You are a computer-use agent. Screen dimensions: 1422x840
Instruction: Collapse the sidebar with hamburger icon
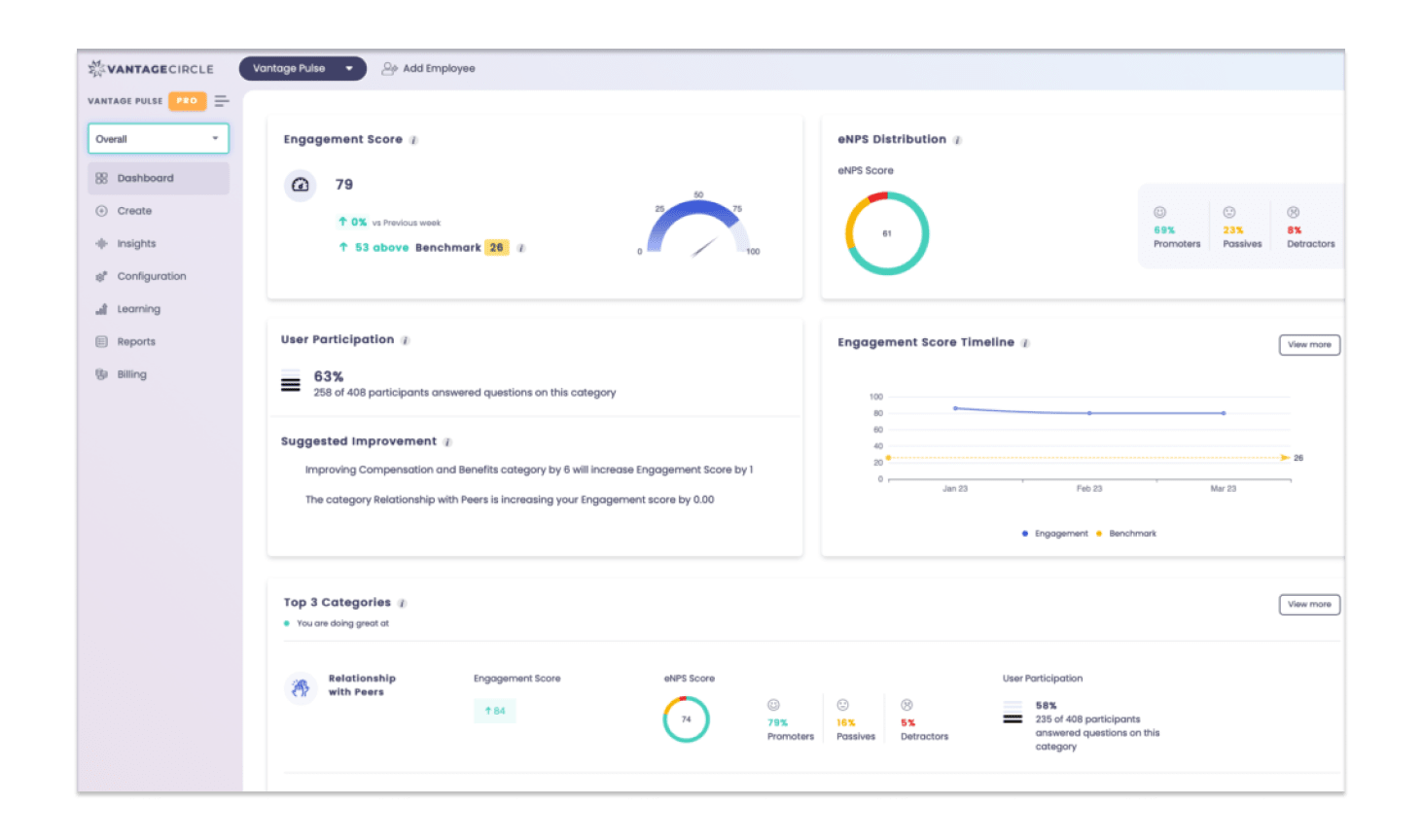click(222, 101)
